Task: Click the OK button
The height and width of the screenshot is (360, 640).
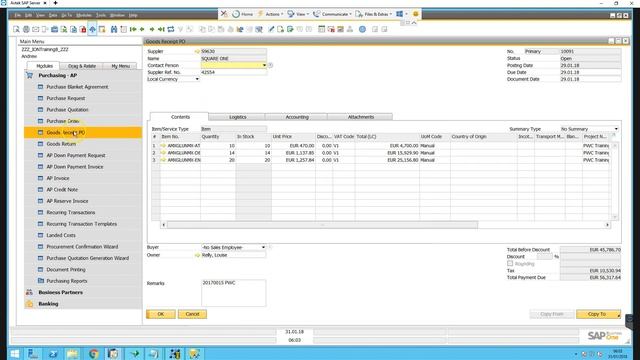Action: (161, 314)
